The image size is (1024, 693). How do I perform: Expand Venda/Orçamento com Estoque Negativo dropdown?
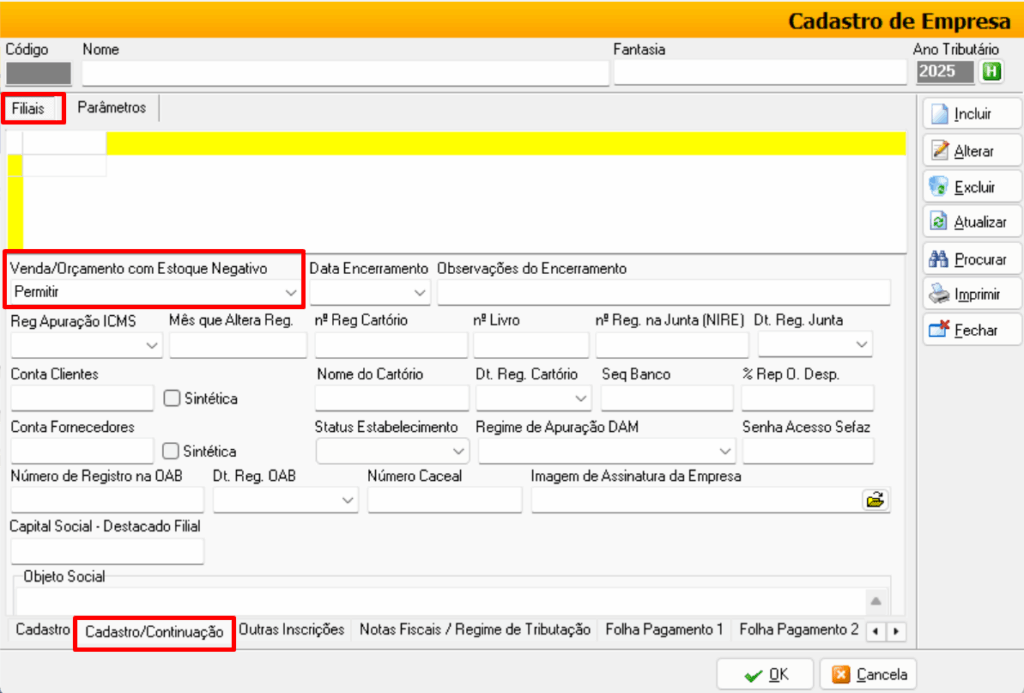pyautogui.click(x=291, y=293)
